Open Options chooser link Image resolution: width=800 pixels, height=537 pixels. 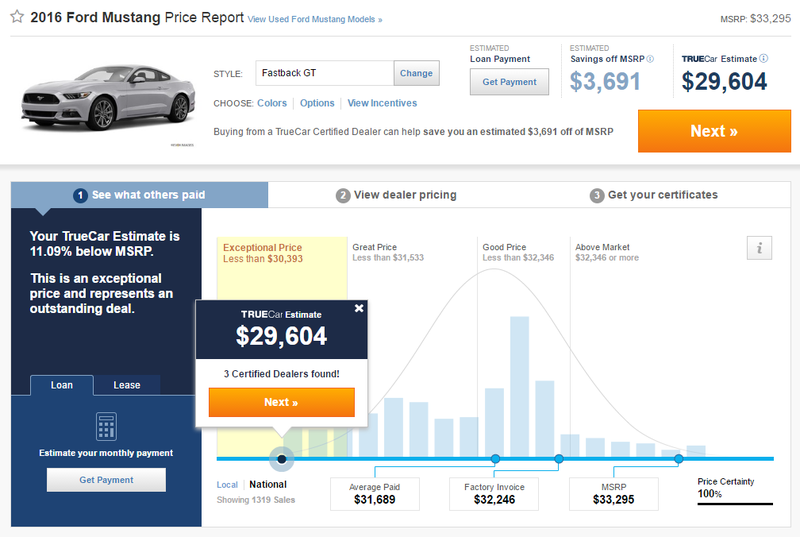tap(317, 103)
